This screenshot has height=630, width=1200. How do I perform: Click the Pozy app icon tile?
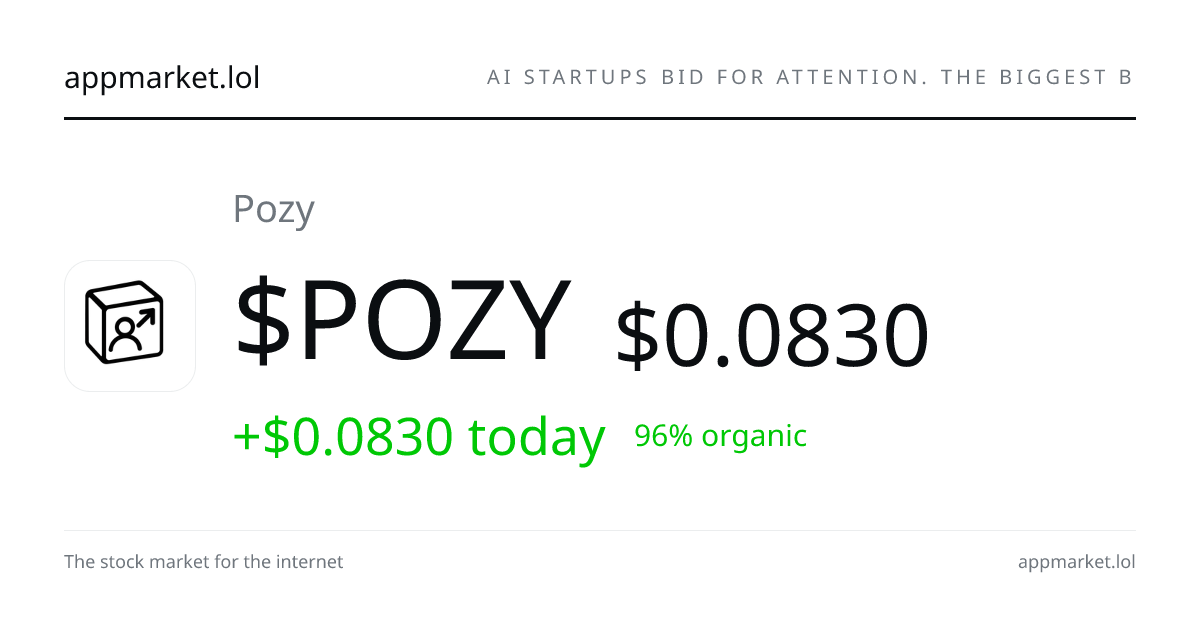click(x=130, y=326)
